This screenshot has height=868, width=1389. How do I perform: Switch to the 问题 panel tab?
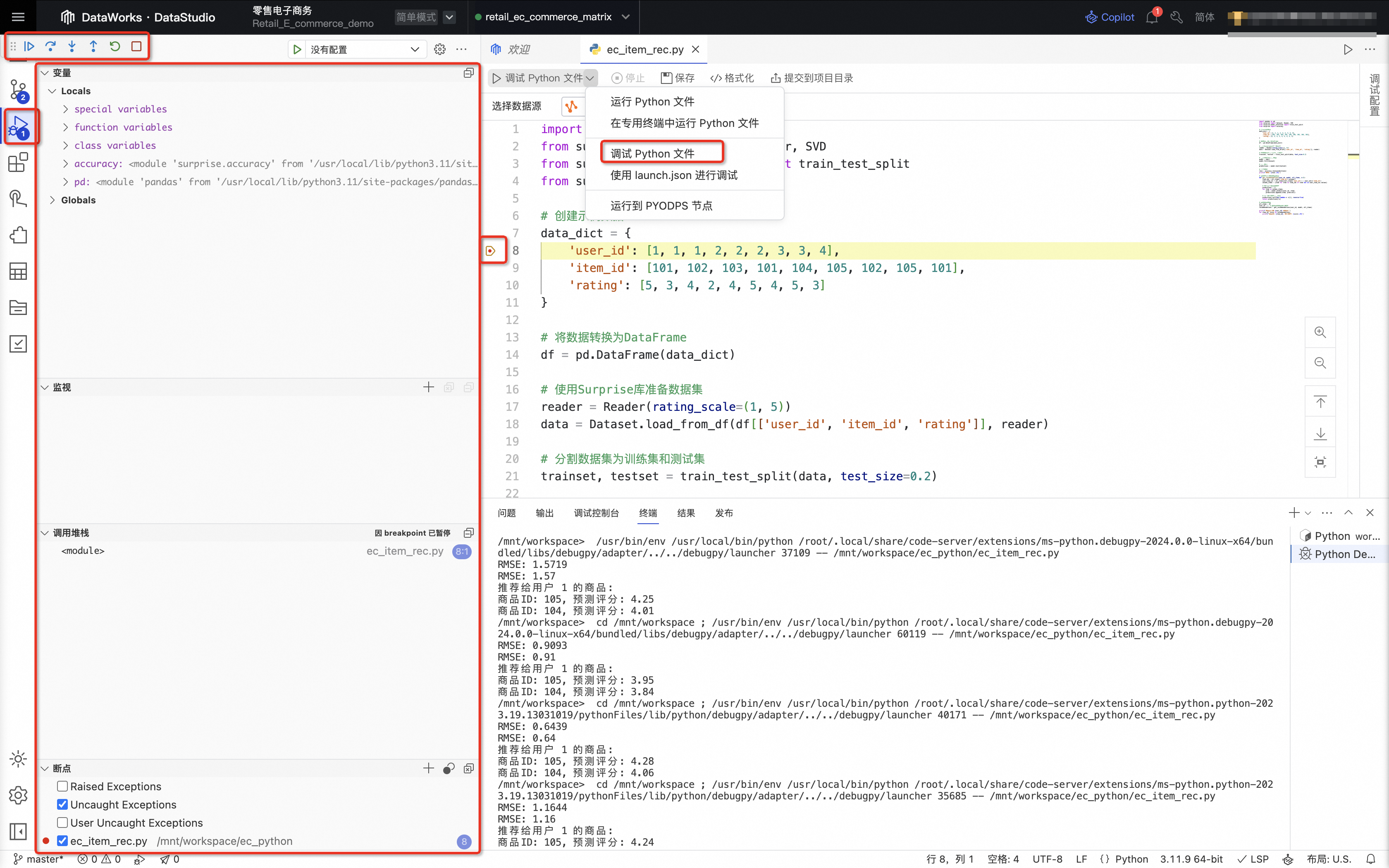click(x=506, y=513)
